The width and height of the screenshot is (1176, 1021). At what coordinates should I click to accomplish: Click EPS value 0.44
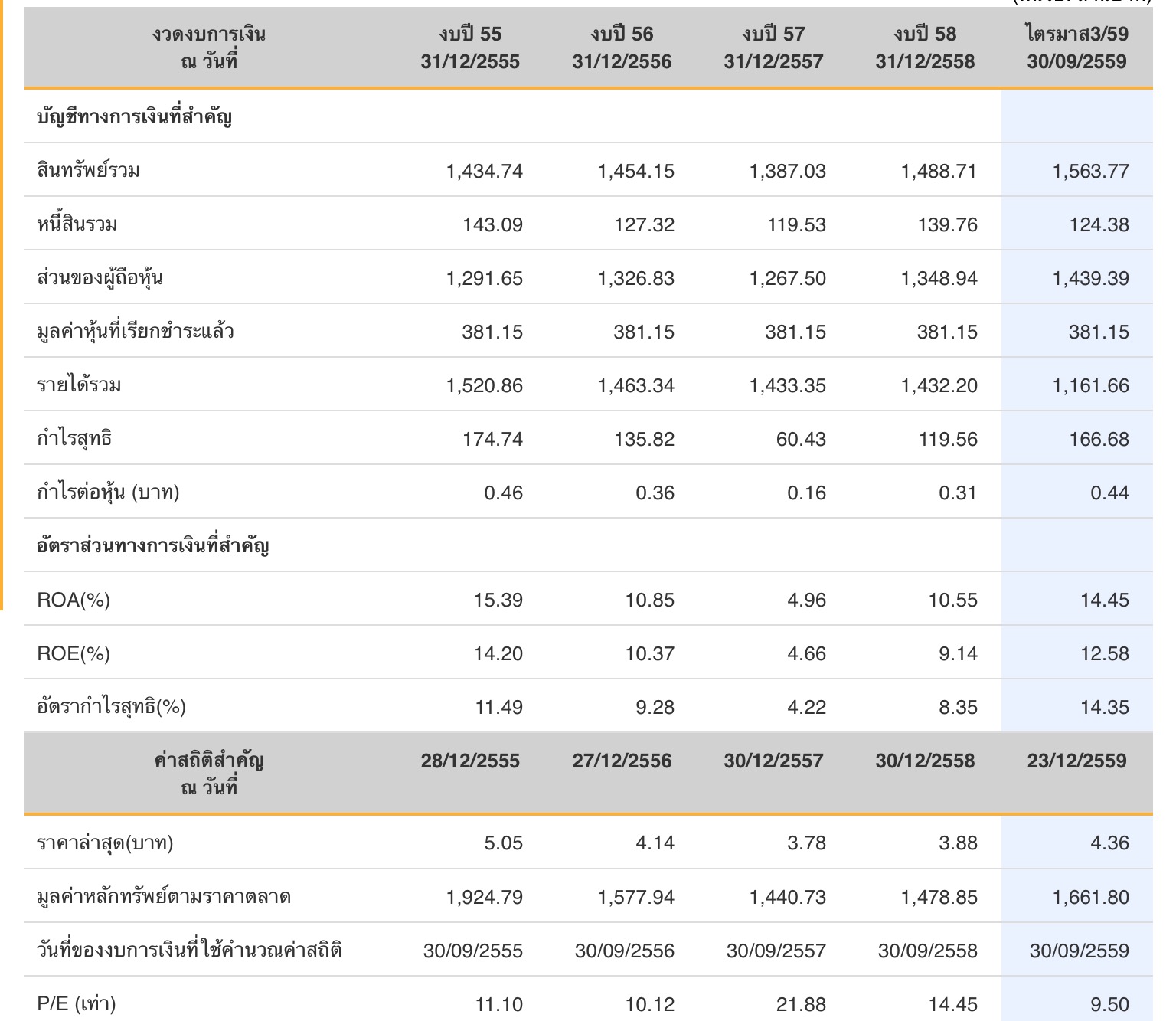[1110, 493]
